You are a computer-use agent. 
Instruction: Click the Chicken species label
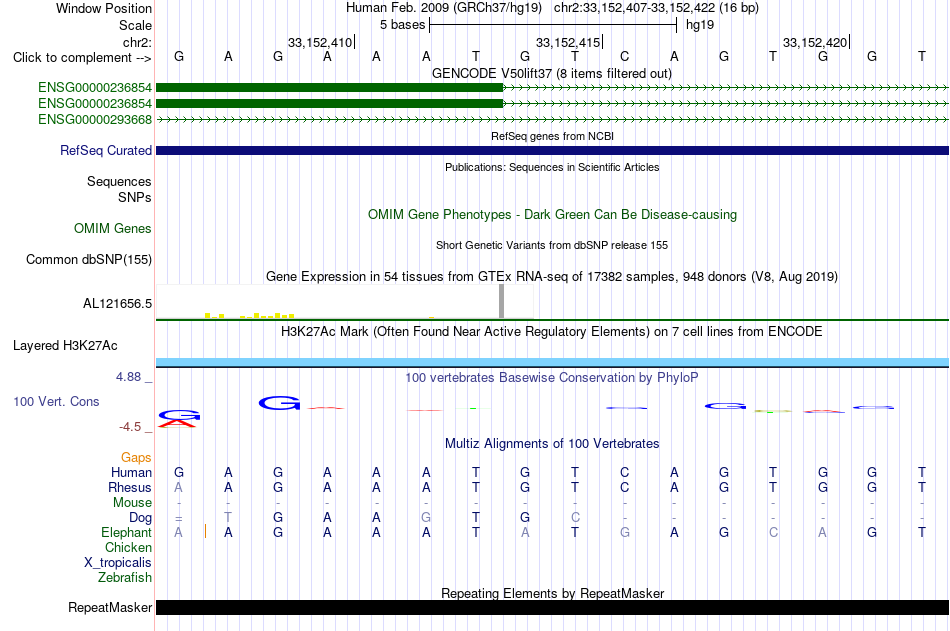click(x=128, y=547)
